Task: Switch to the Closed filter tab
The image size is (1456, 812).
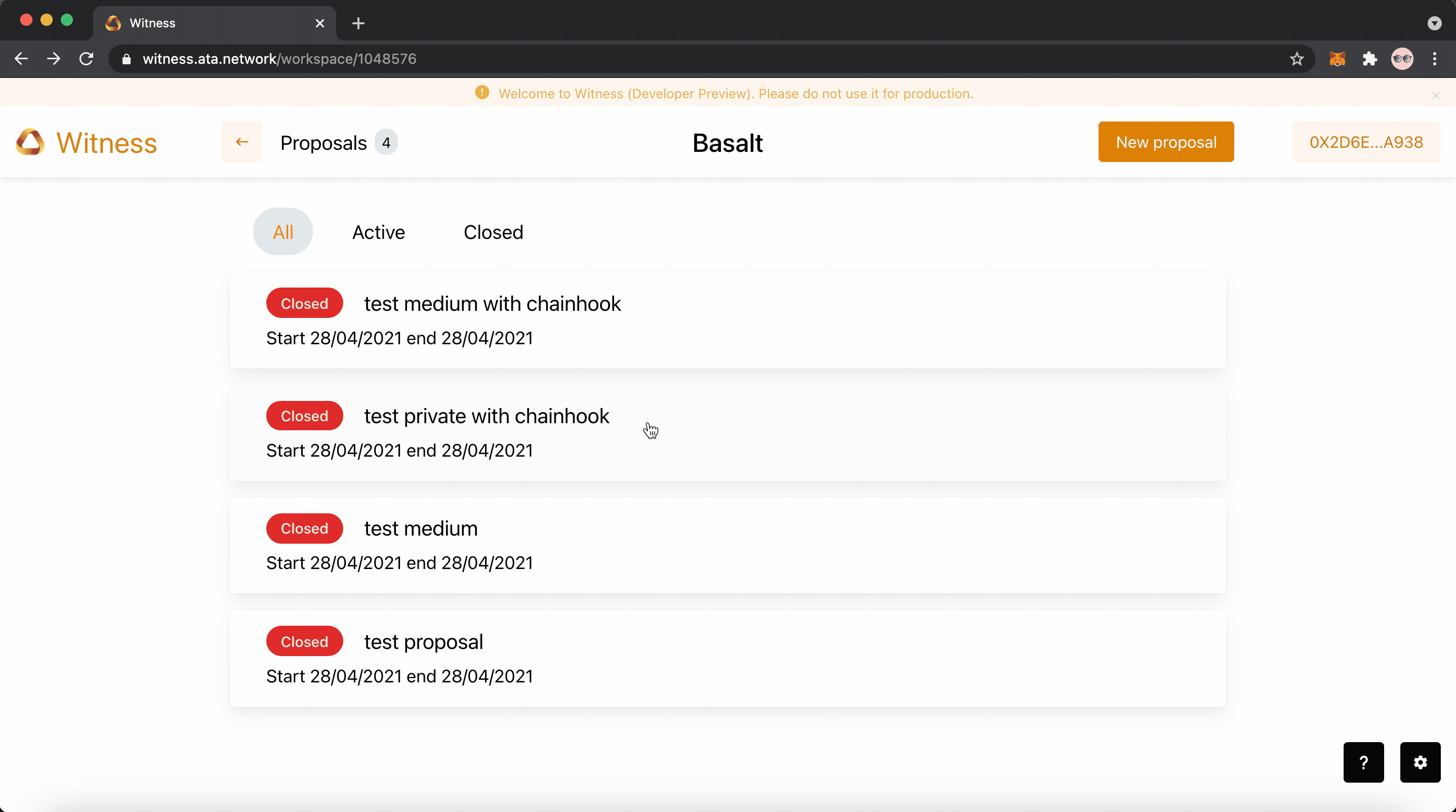Action: [494, 232]
